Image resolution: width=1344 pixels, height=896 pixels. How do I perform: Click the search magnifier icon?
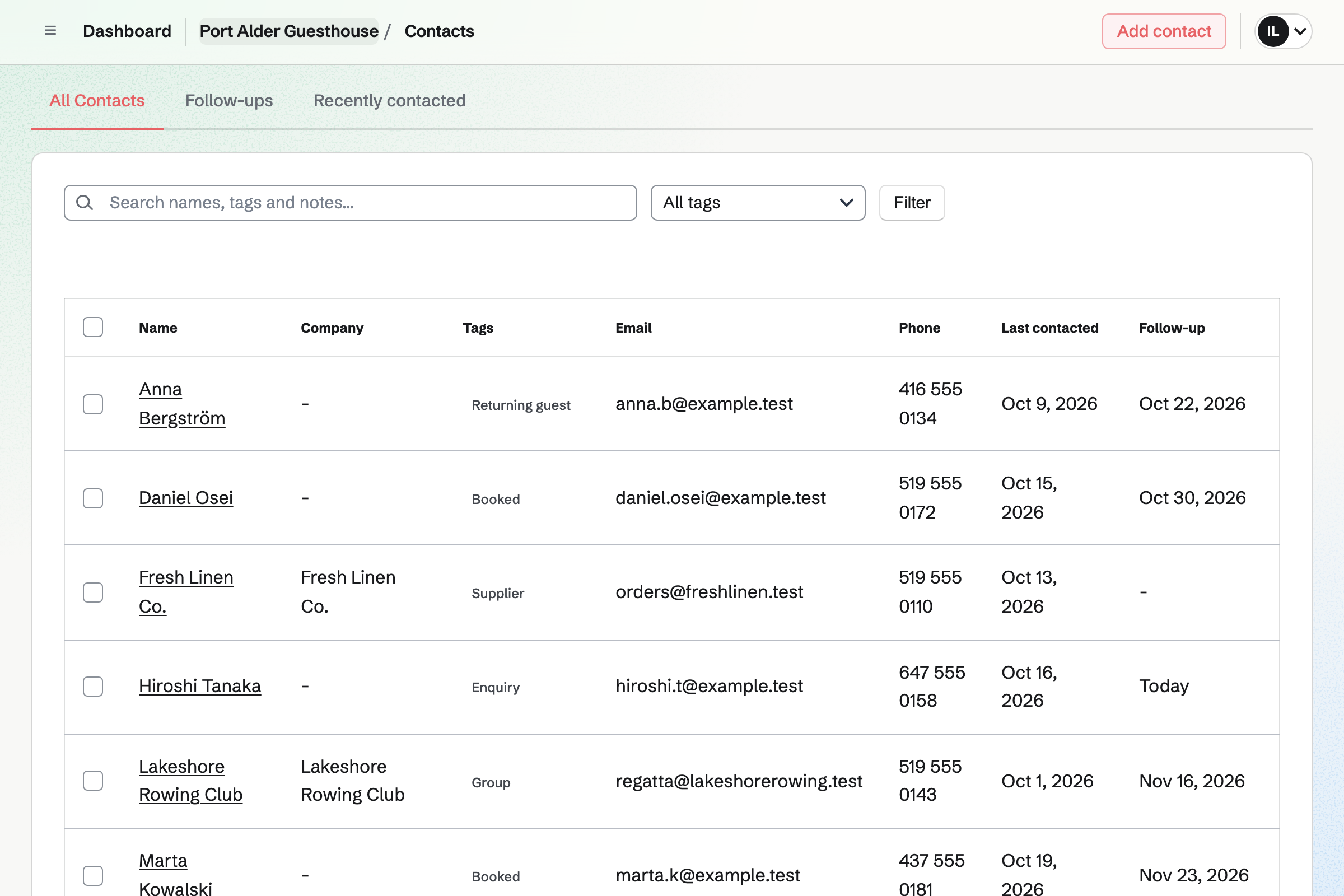pyautogui.click(x=85, y=202)
